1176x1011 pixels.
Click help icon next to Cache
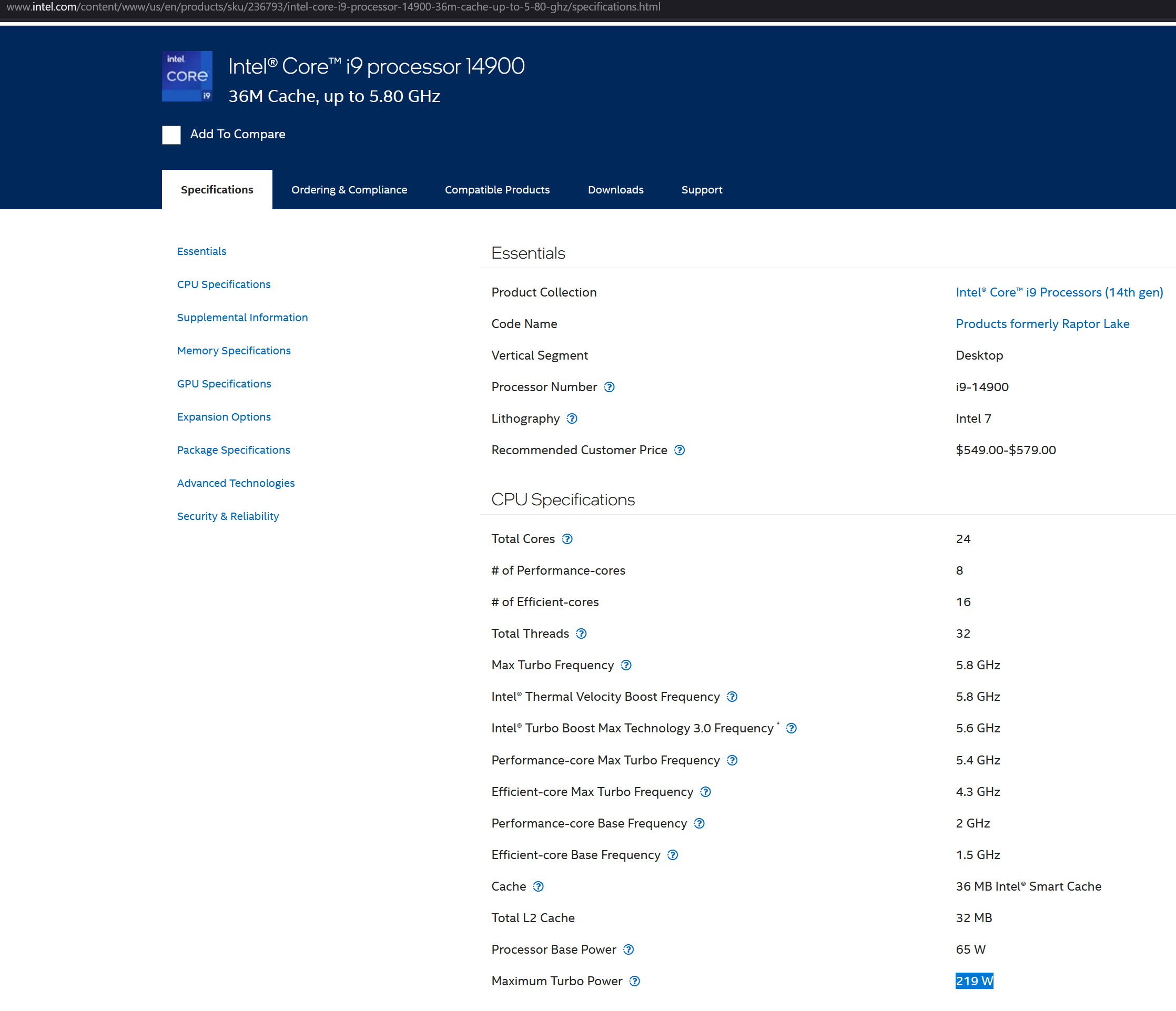[538, 887]
